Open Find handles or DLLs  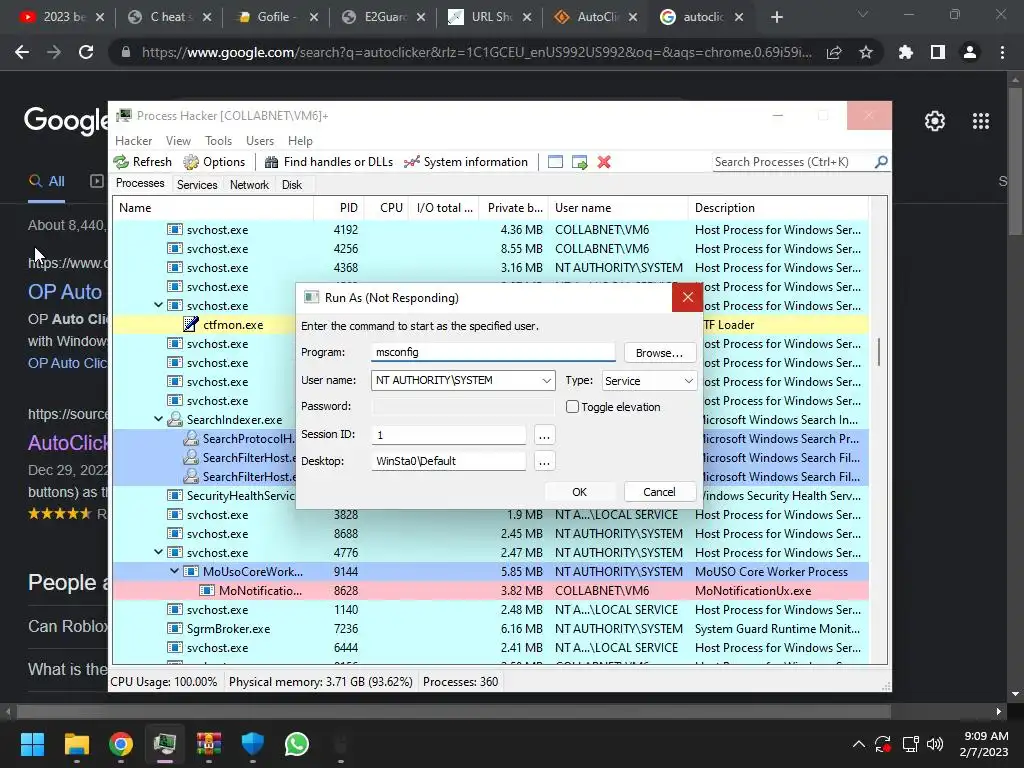(328, 162)
